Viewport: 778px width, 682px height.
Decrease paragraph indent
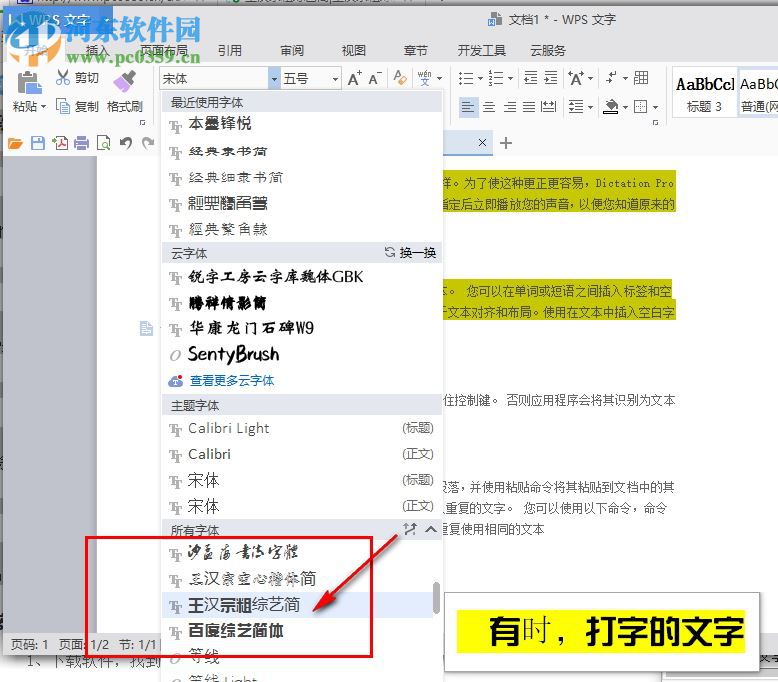530,78
